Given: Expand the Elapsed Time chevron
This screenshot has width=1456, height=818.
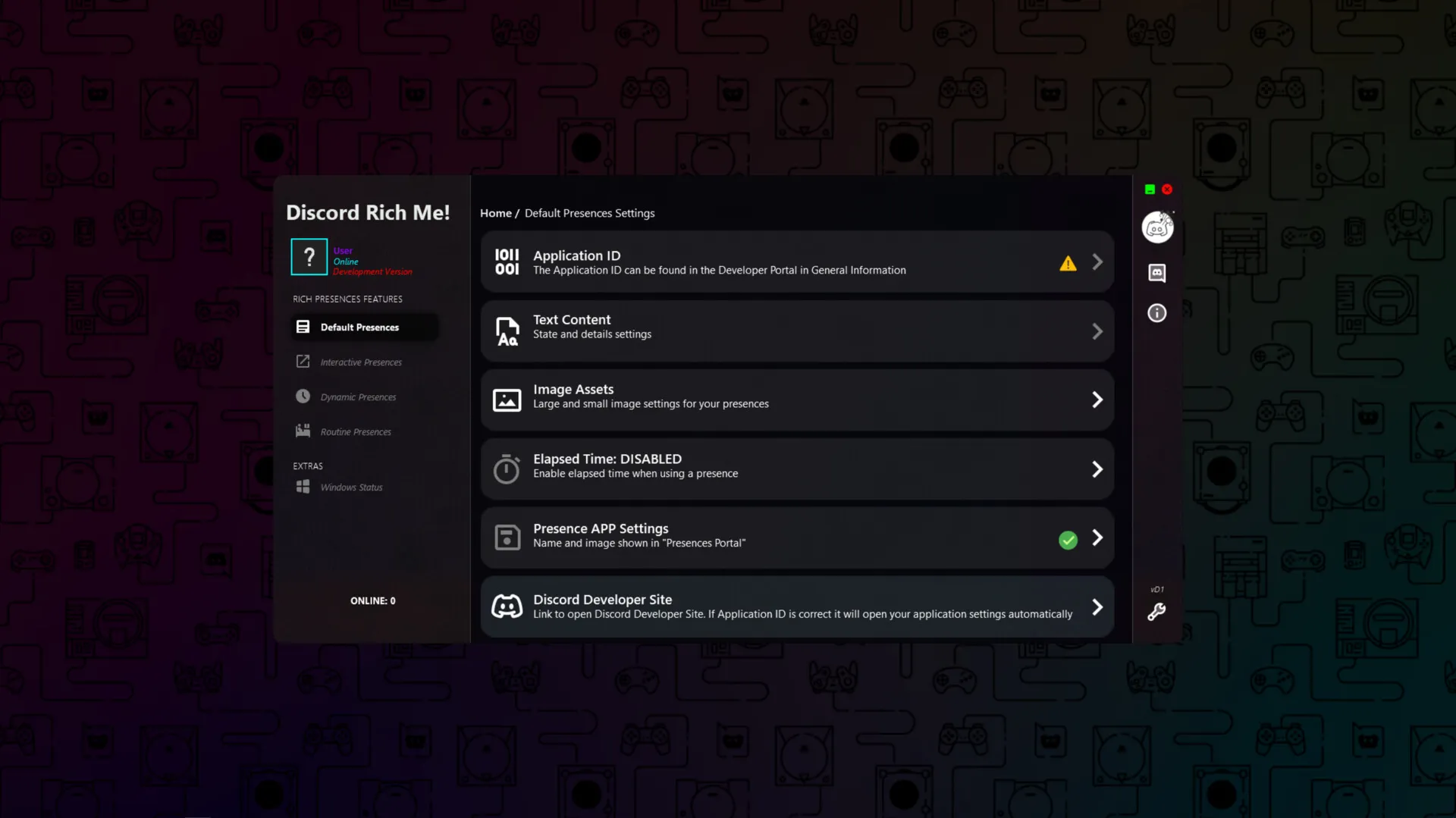Looking at the screenshot, I should tap(1097, 469).
